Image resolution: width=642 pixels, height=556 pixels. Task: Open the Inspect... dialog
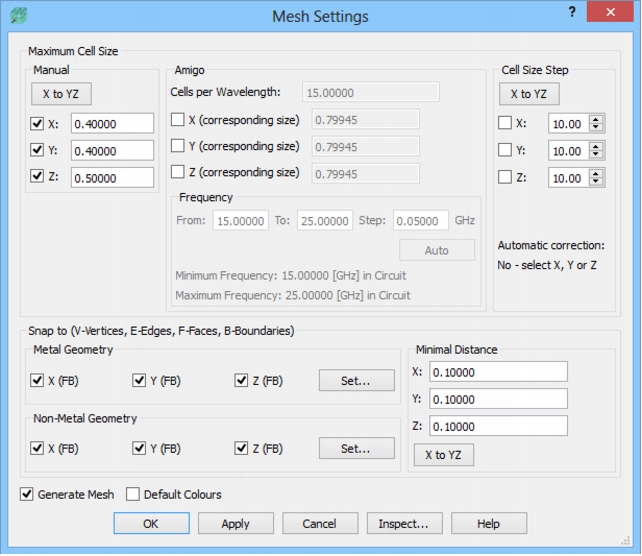pos(405,523)
